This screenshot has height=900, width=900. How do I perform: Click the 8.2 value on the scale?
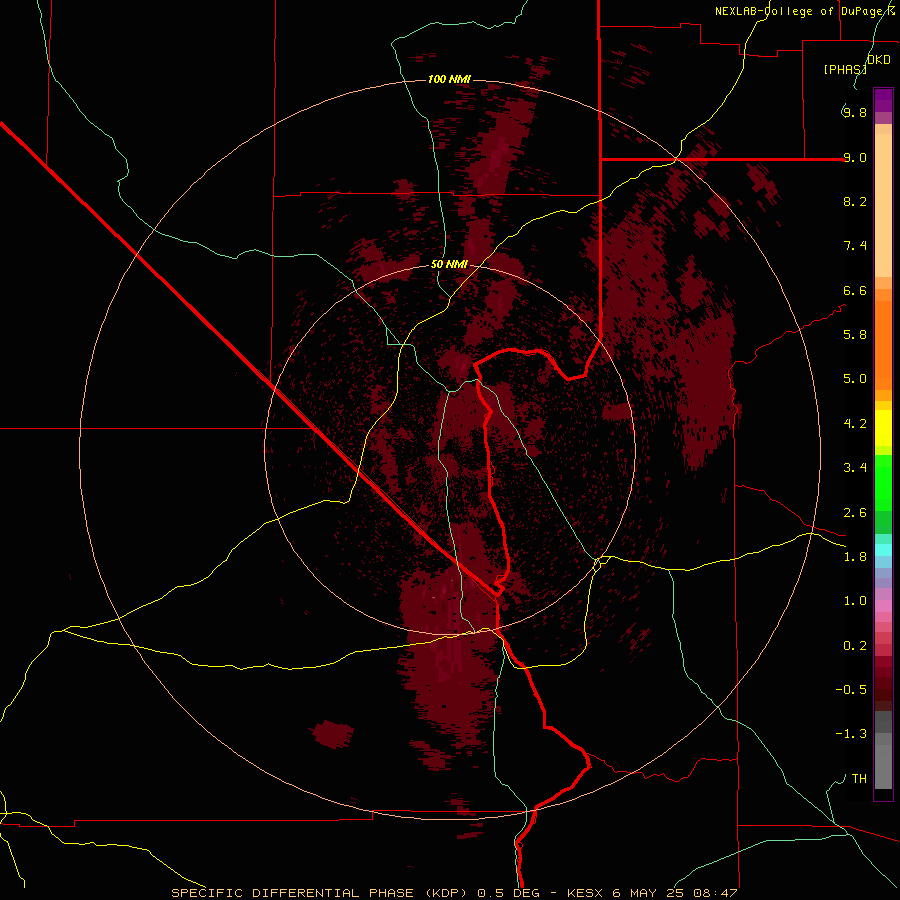(x=855, y=201)
